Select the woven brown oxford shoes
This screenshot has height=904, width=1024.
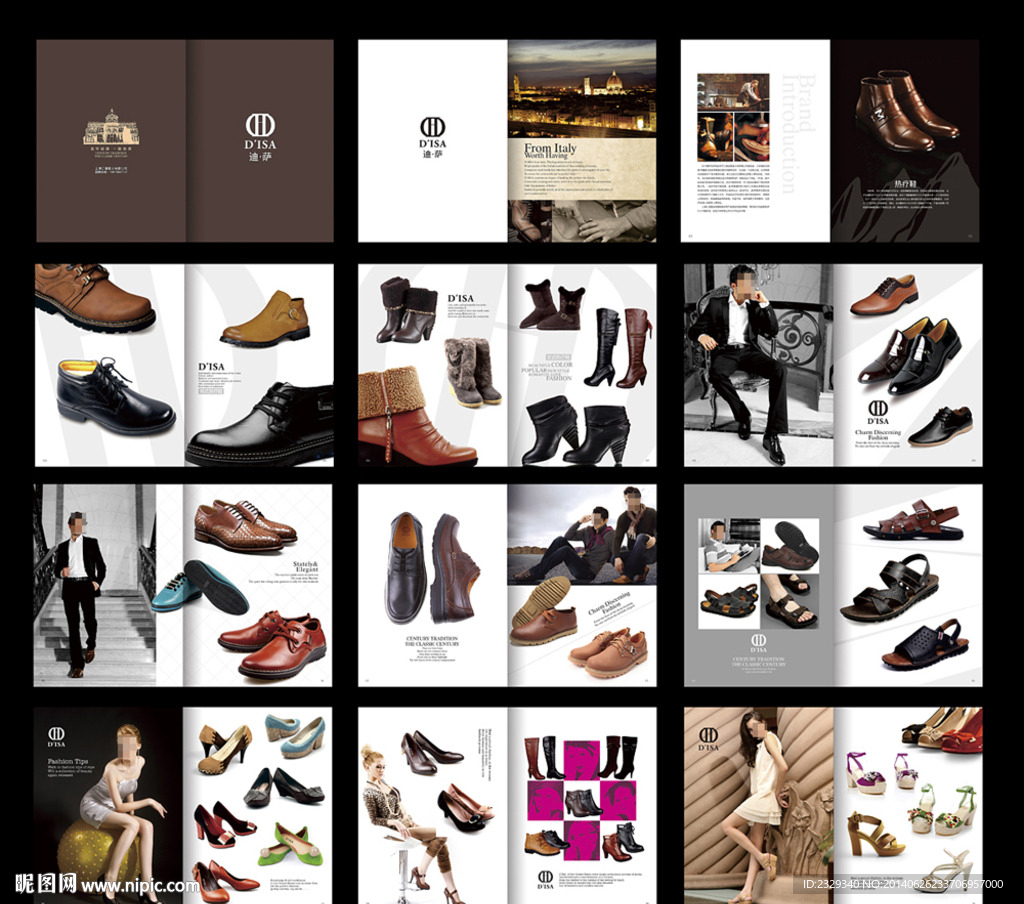tap(245, 526)
